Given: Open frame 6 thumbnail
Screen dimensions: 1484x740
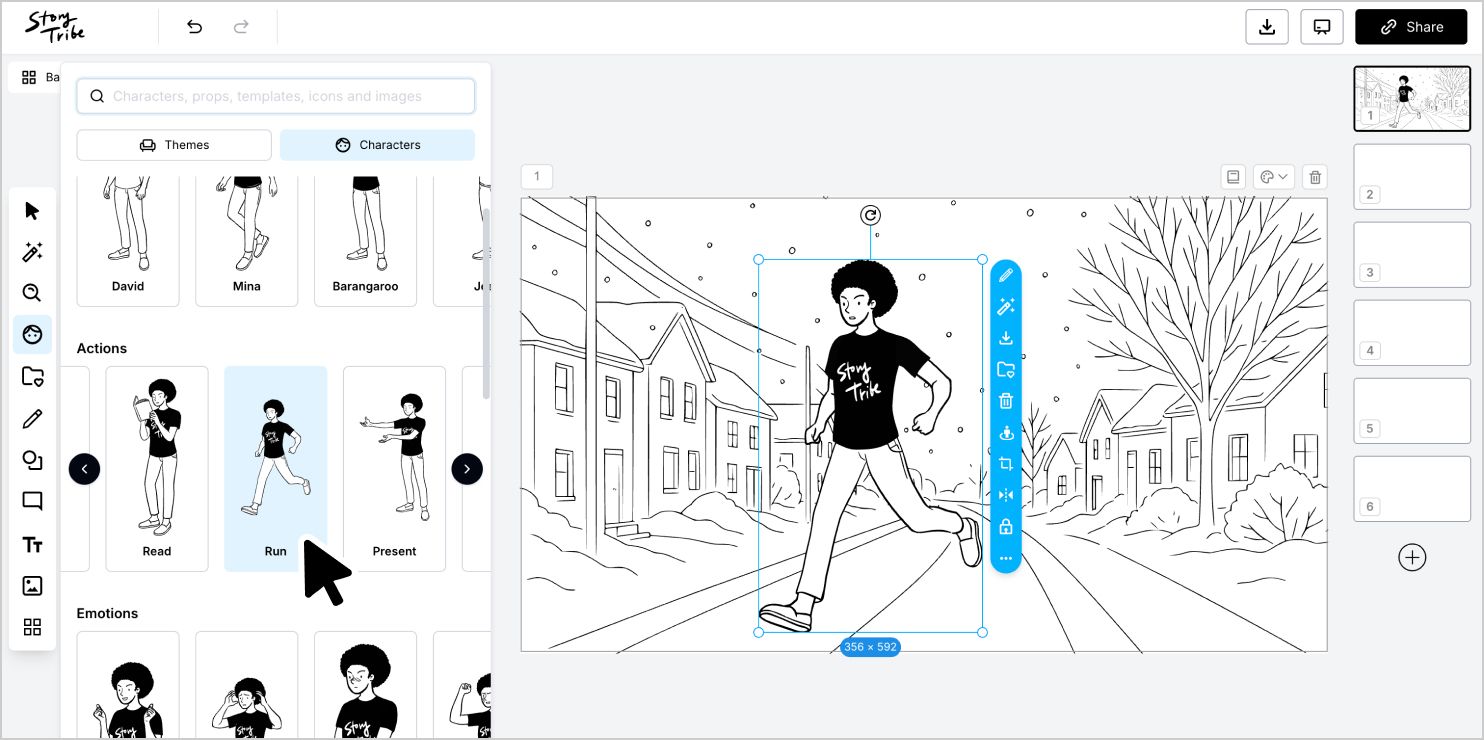Looking at the screenshot, I should click(x=1412, y=489).
